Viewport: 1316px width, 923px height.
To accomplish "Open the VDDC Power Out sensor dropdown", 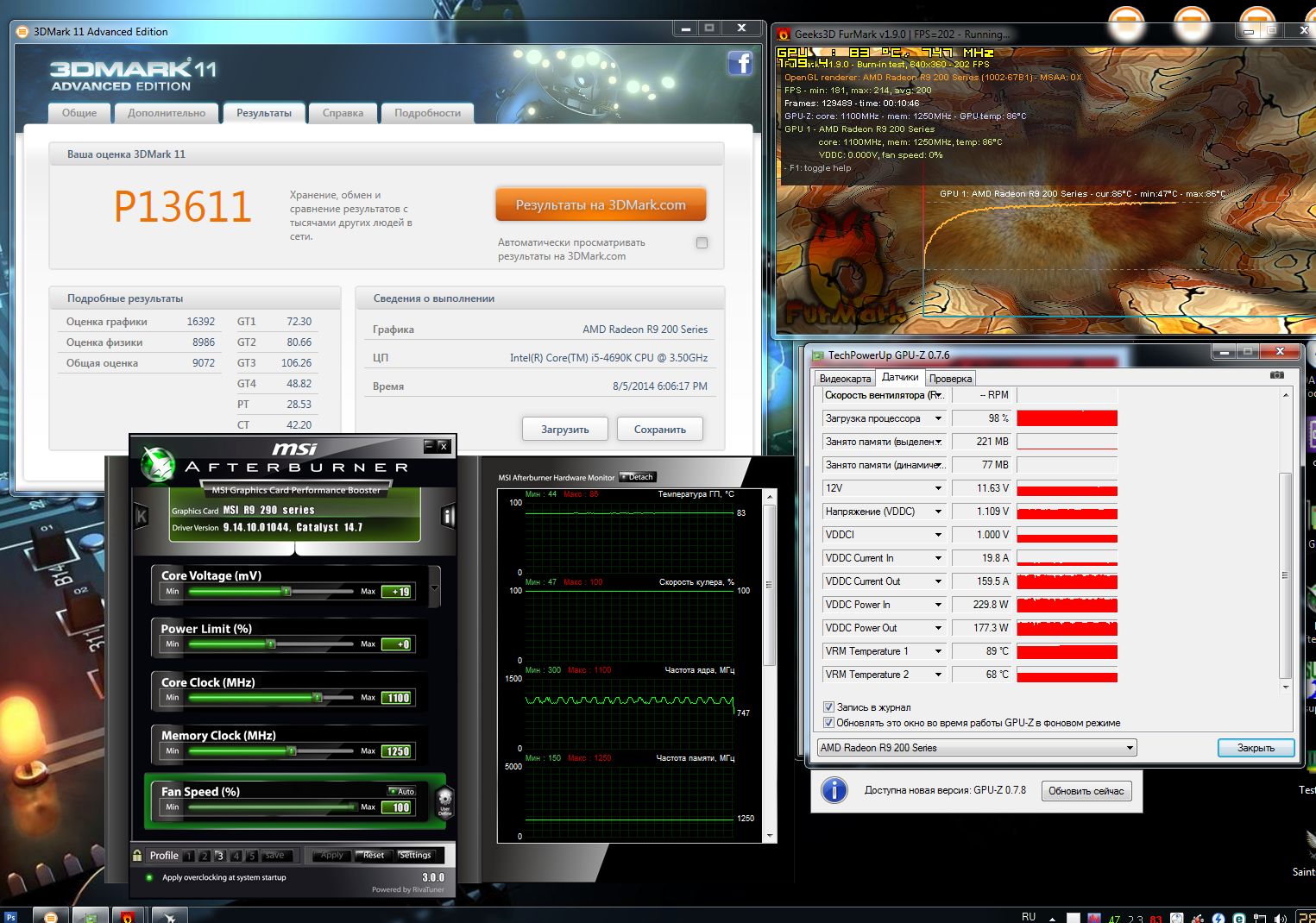I will pyautogui.click(x=938, y=628).
